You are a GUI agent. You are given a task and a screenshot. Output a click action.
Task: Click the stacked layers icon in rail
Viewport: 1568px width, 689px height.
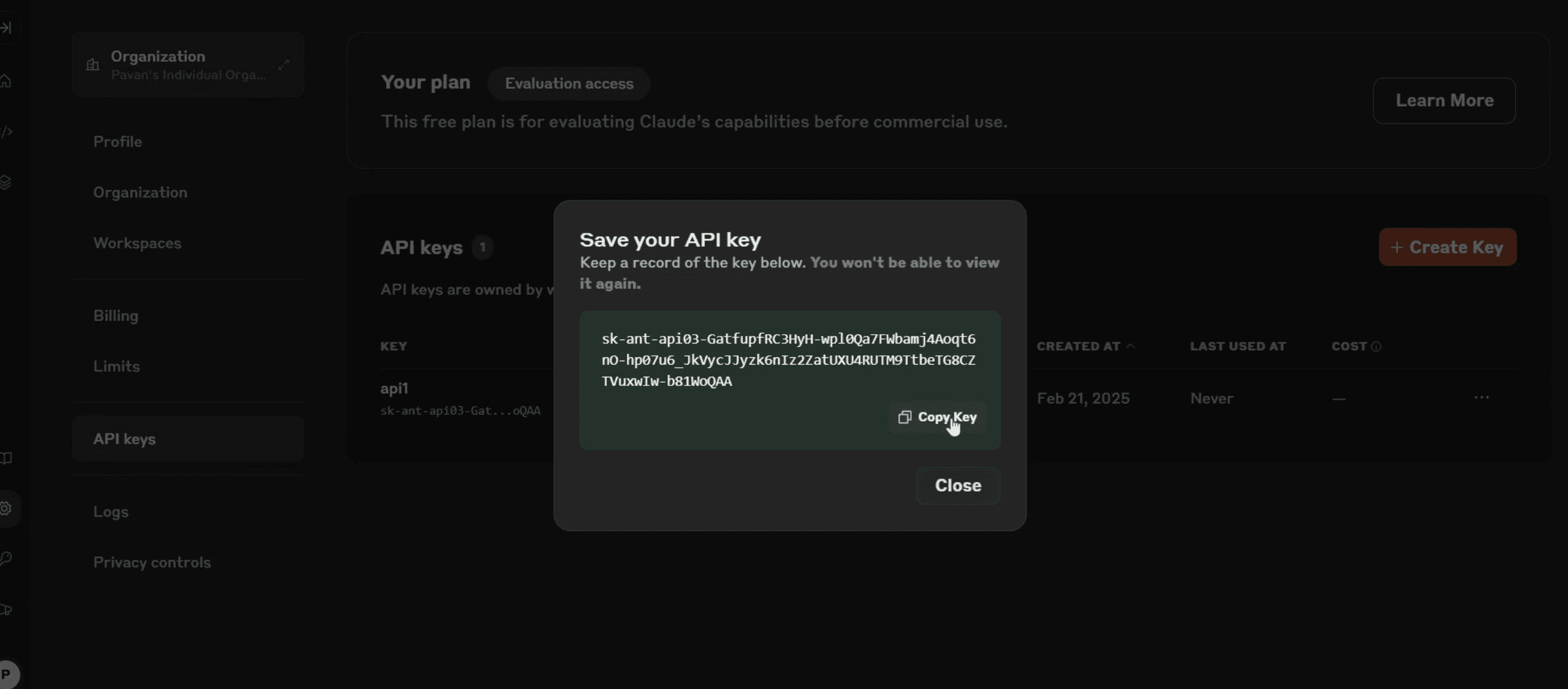coord(6,182)
